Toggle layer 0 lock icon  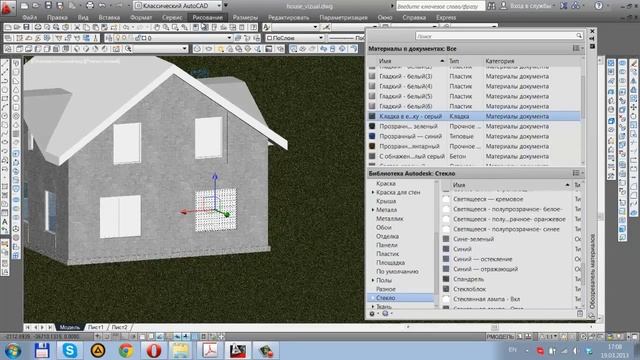pos(138,38)
